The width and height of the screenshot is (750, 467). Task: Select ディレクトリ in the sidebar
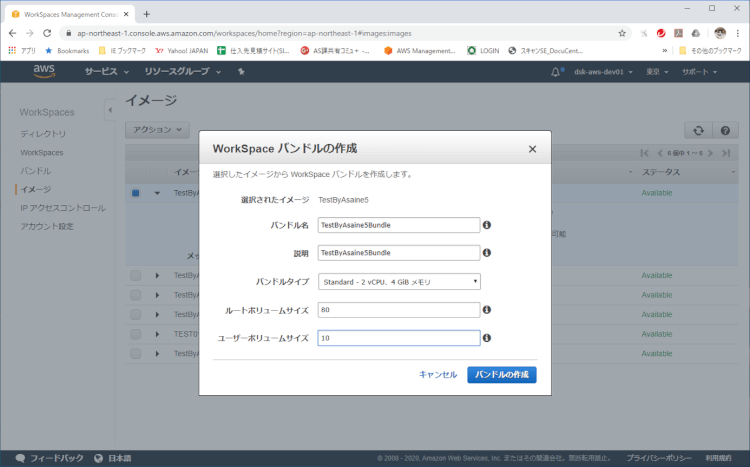[x=44, y=133]
